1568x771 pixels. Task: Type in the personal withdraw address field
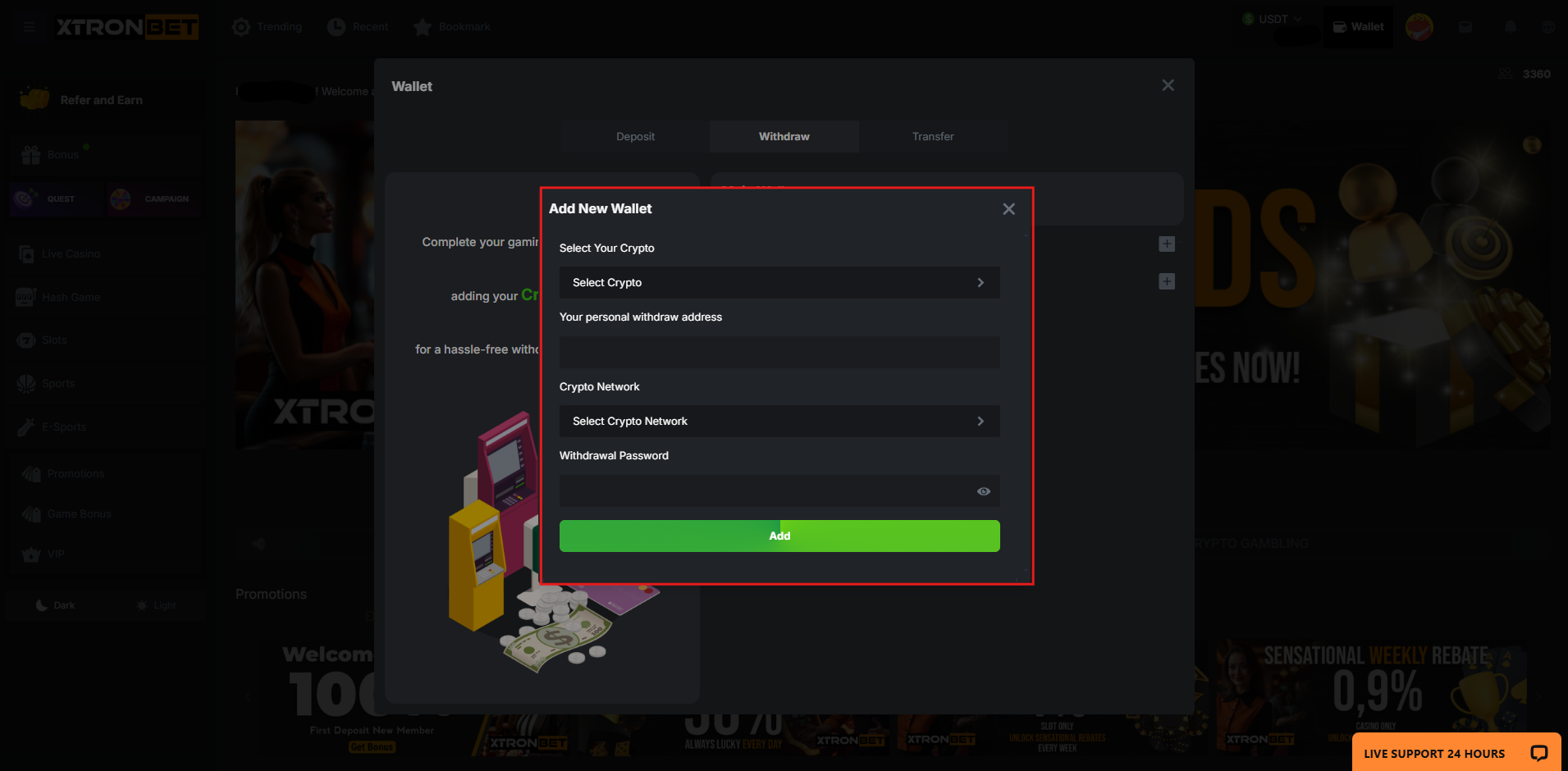coord(779,352)
